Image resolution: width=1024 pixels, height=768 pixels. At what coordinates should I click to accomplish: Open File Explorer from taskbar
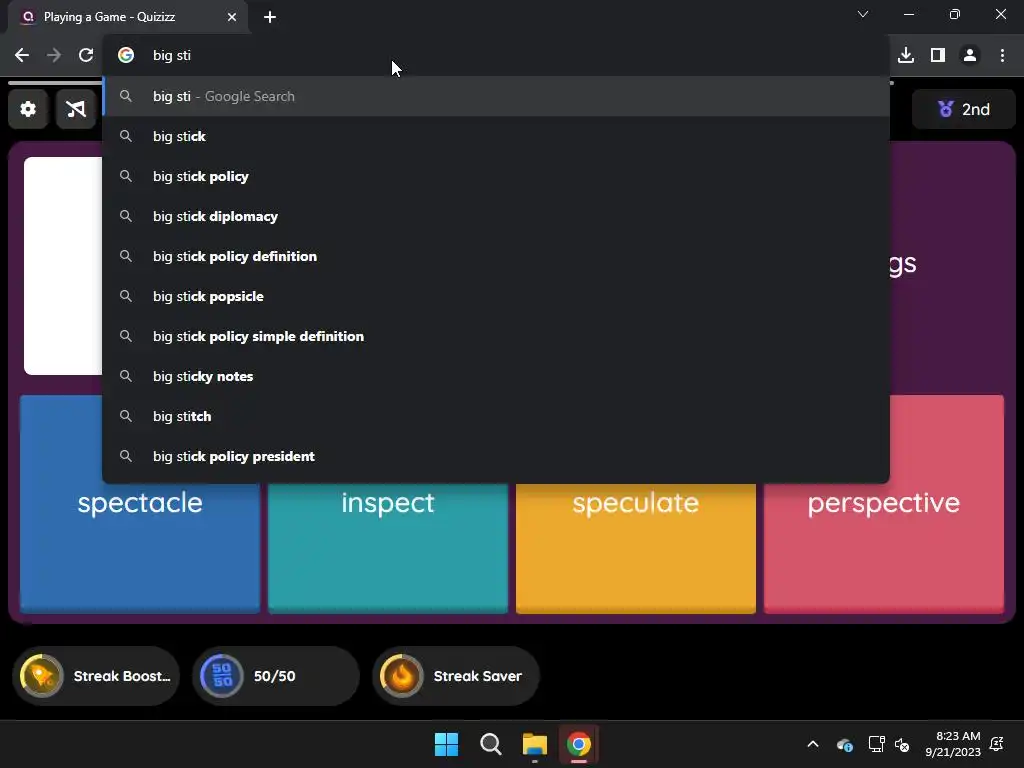tap(534, 744)
